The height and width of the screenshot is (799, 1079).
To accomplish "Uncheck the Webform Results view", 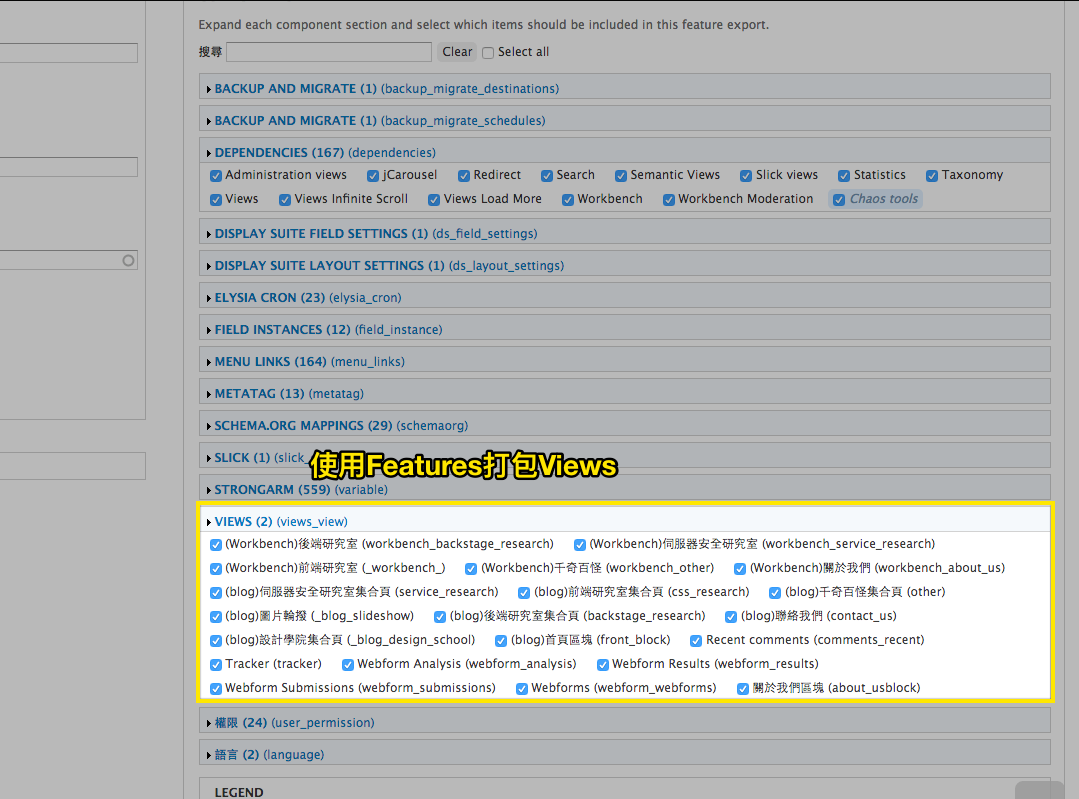I will point(603,665).
